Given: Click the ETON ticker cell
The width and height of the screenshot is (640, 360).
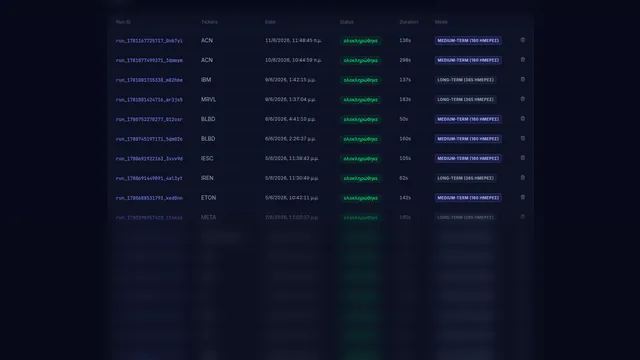Looking at the screenshot, I should [x=208, y=198].
